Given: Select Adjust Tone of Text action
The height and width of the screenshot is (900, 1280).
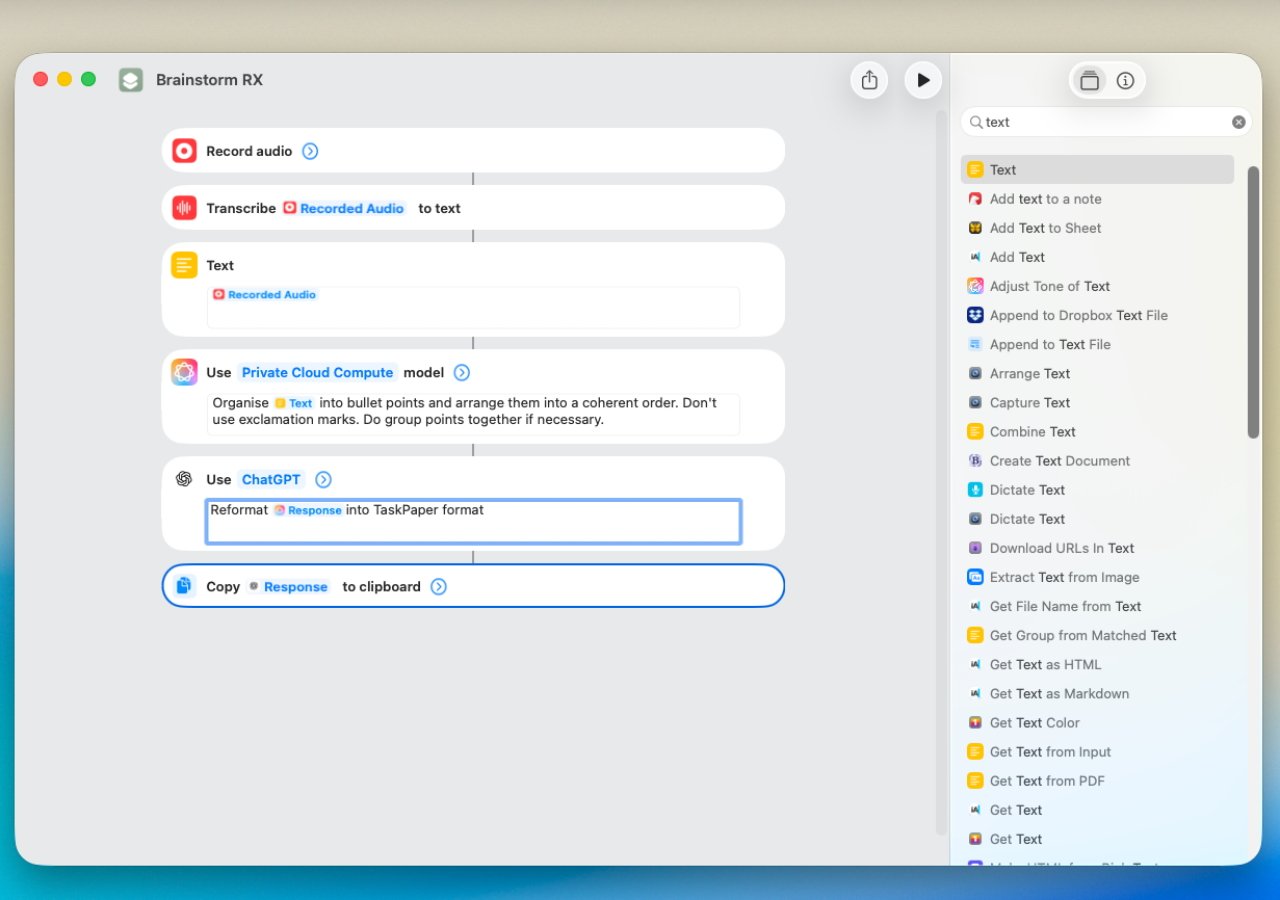Looking at the screenshot, I should [x=1049, y=286].
